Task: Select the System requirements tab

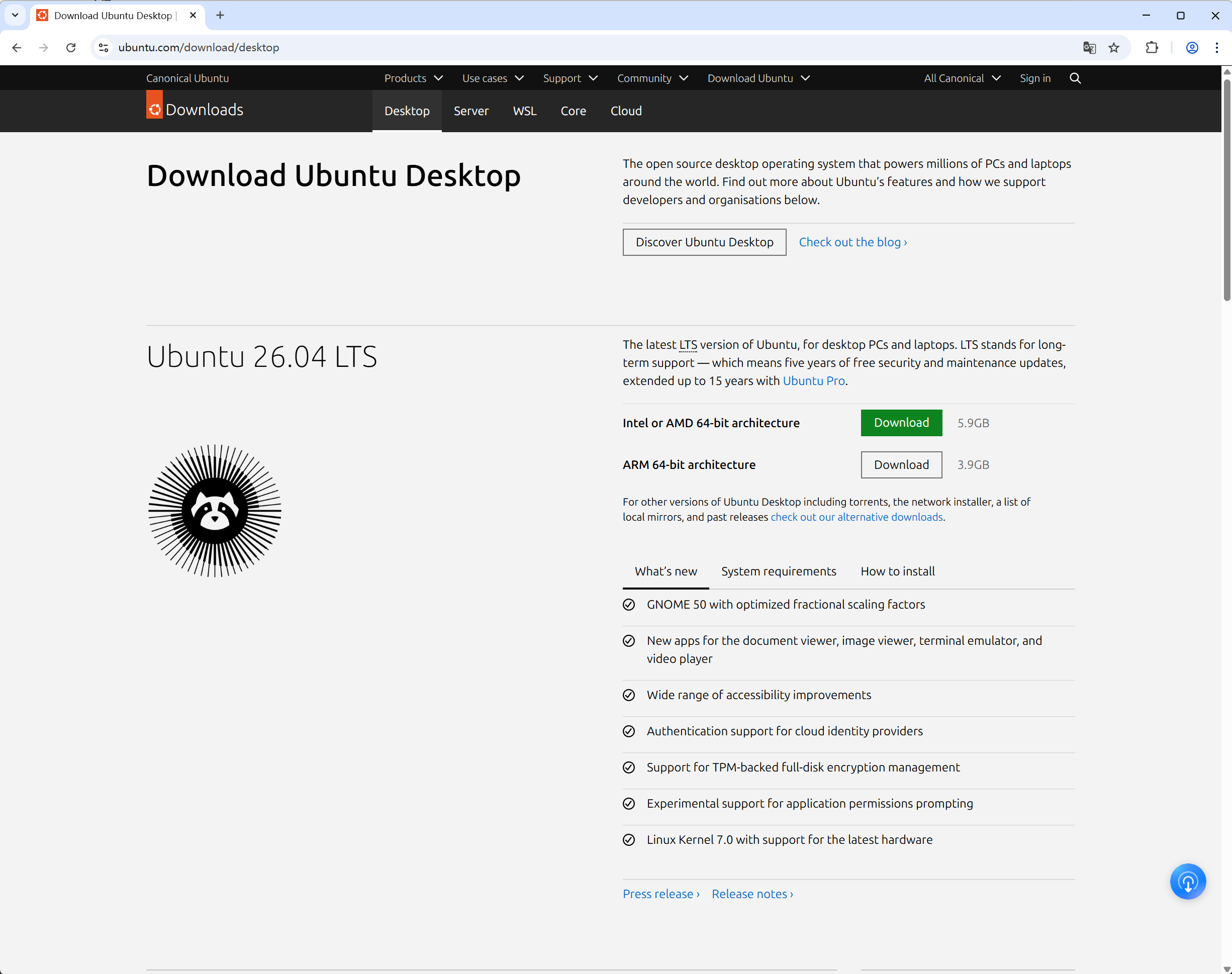Action: (778, 571)
